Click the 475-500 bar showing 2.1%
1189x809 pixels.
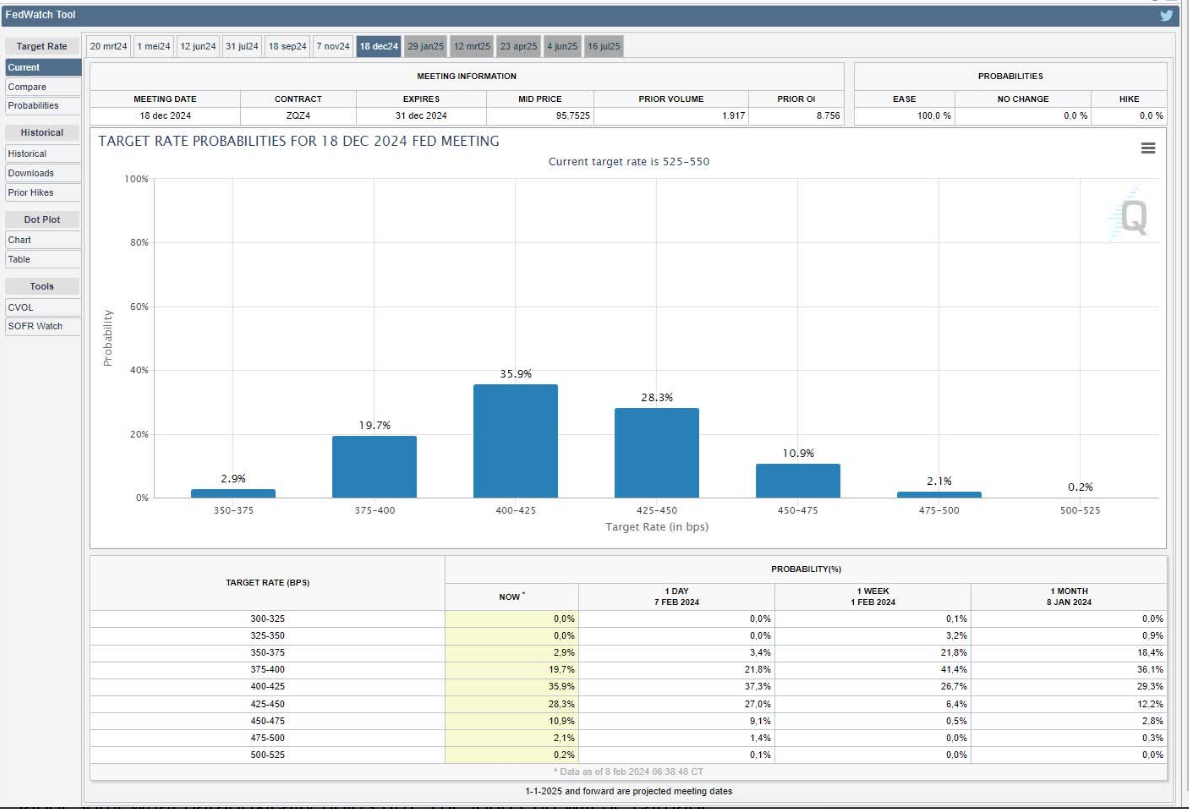point(939,495)
